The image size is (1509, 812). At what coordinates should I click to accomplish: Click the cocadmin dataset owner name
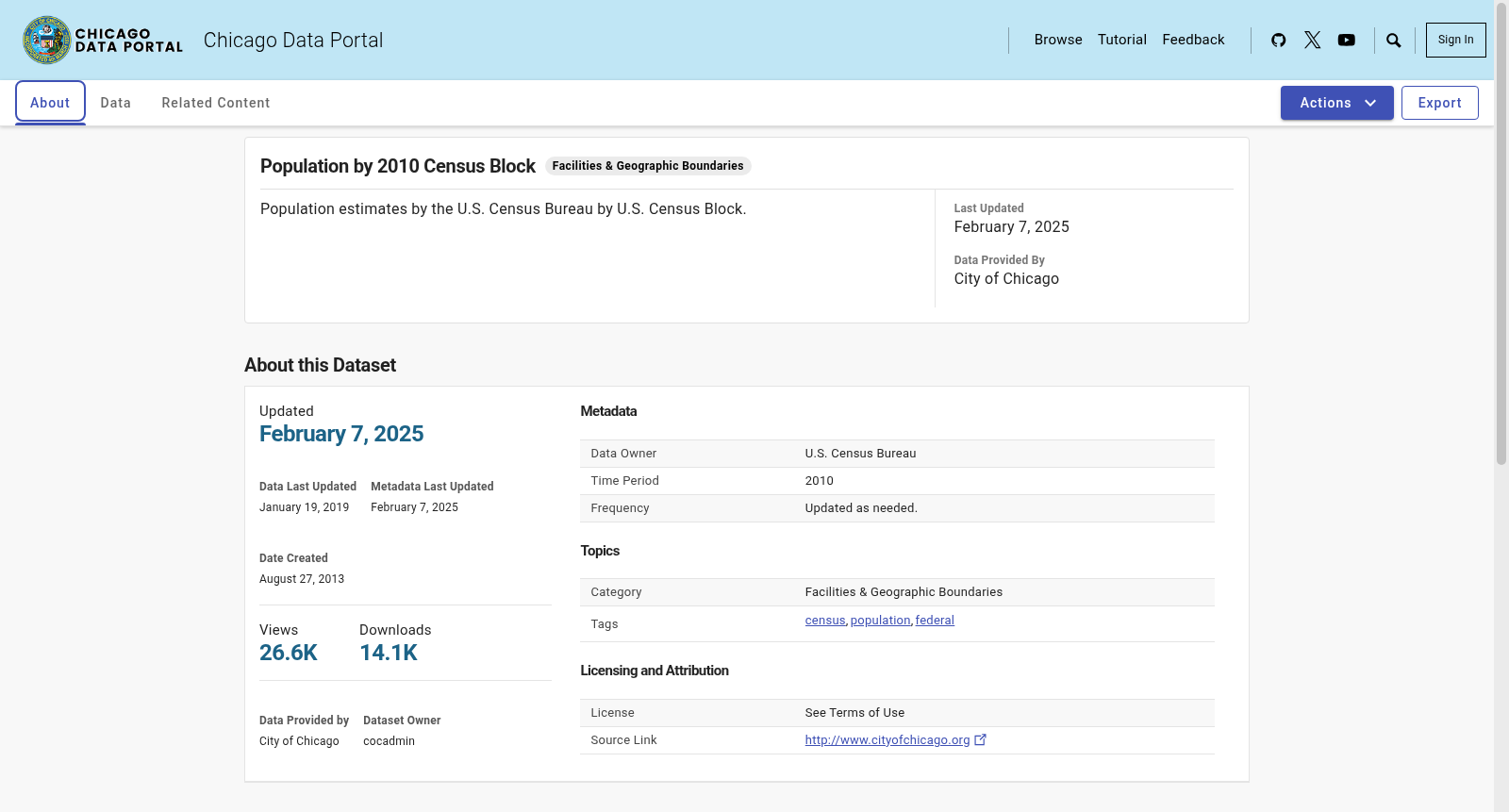[389, 741]
